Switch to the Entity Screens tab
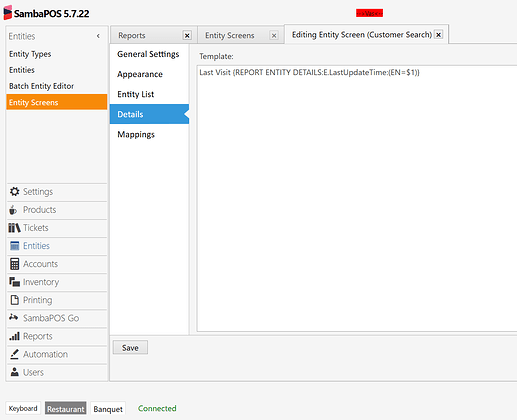The image size is (517, 420). click(230, 35)
